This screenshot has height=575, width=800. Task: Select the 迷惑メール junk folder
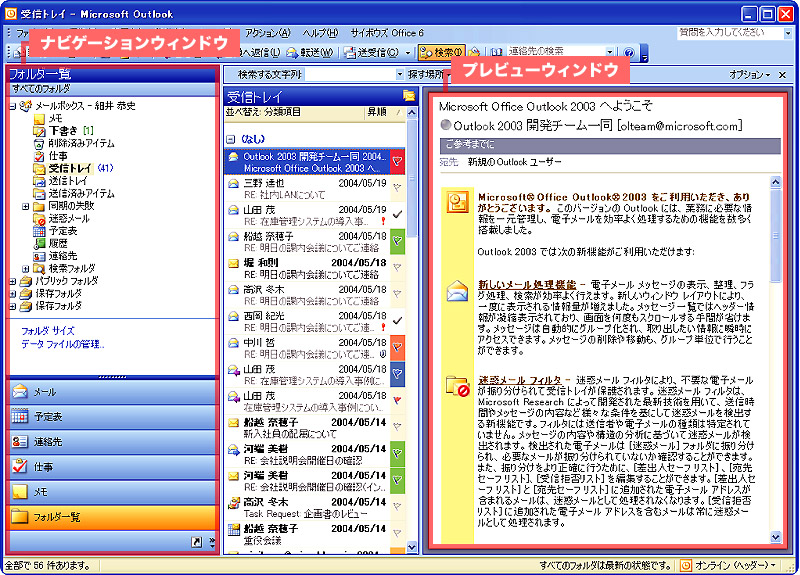tap(69, 218)
